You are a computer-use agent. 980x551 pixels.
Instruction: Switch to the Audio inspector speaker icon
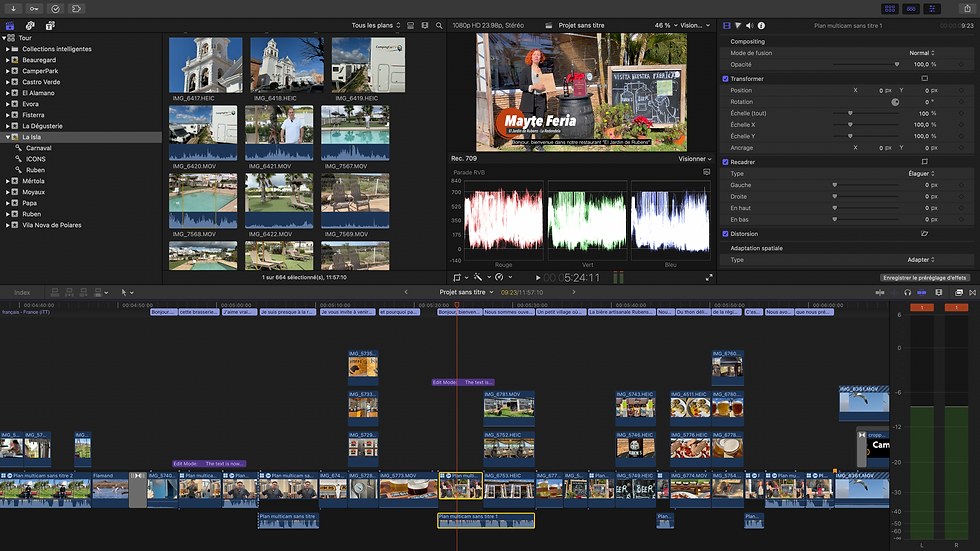pos(751,25)
